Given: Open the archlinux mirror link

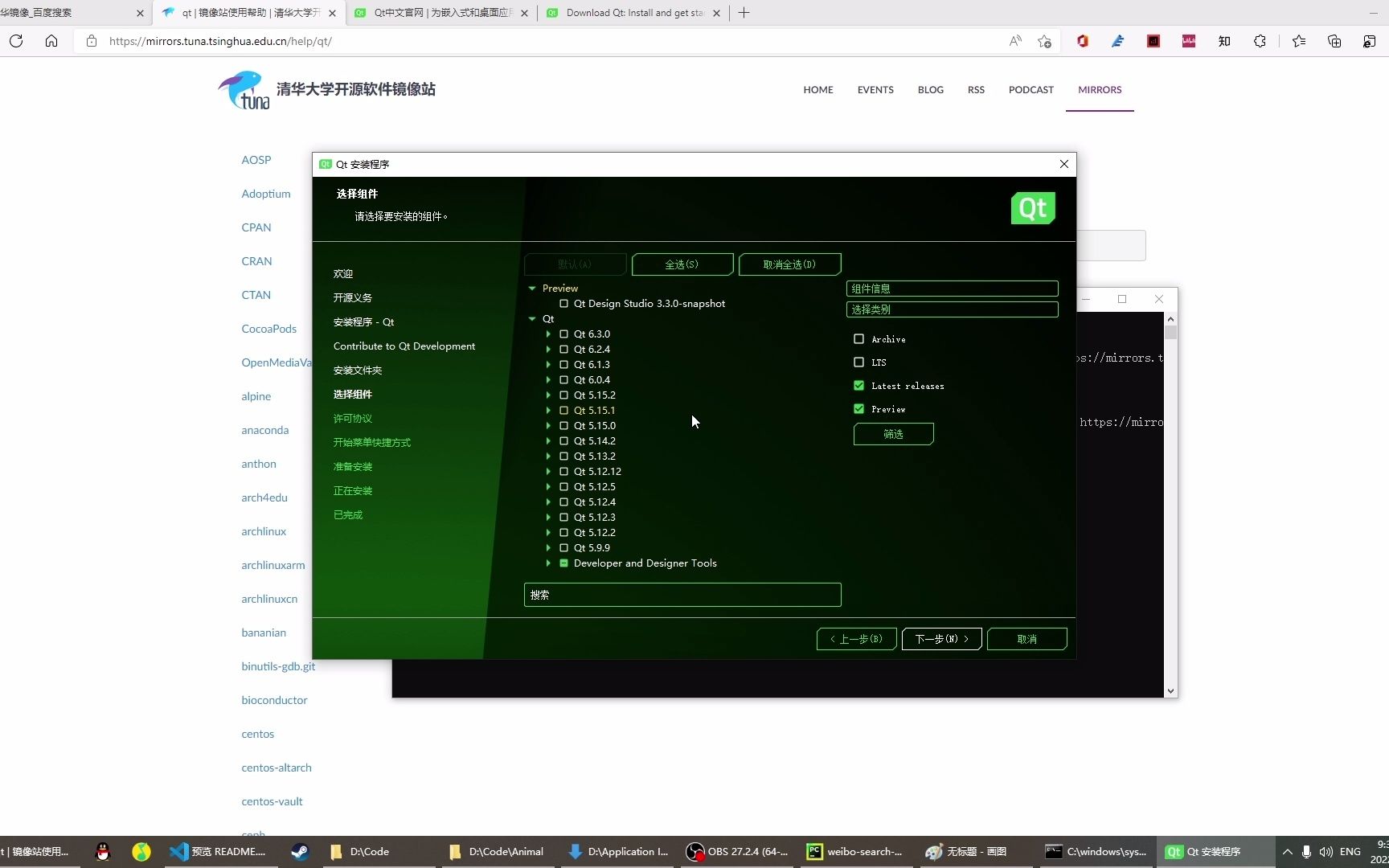Looking at the screenshot, I should (x=263, y=530).
